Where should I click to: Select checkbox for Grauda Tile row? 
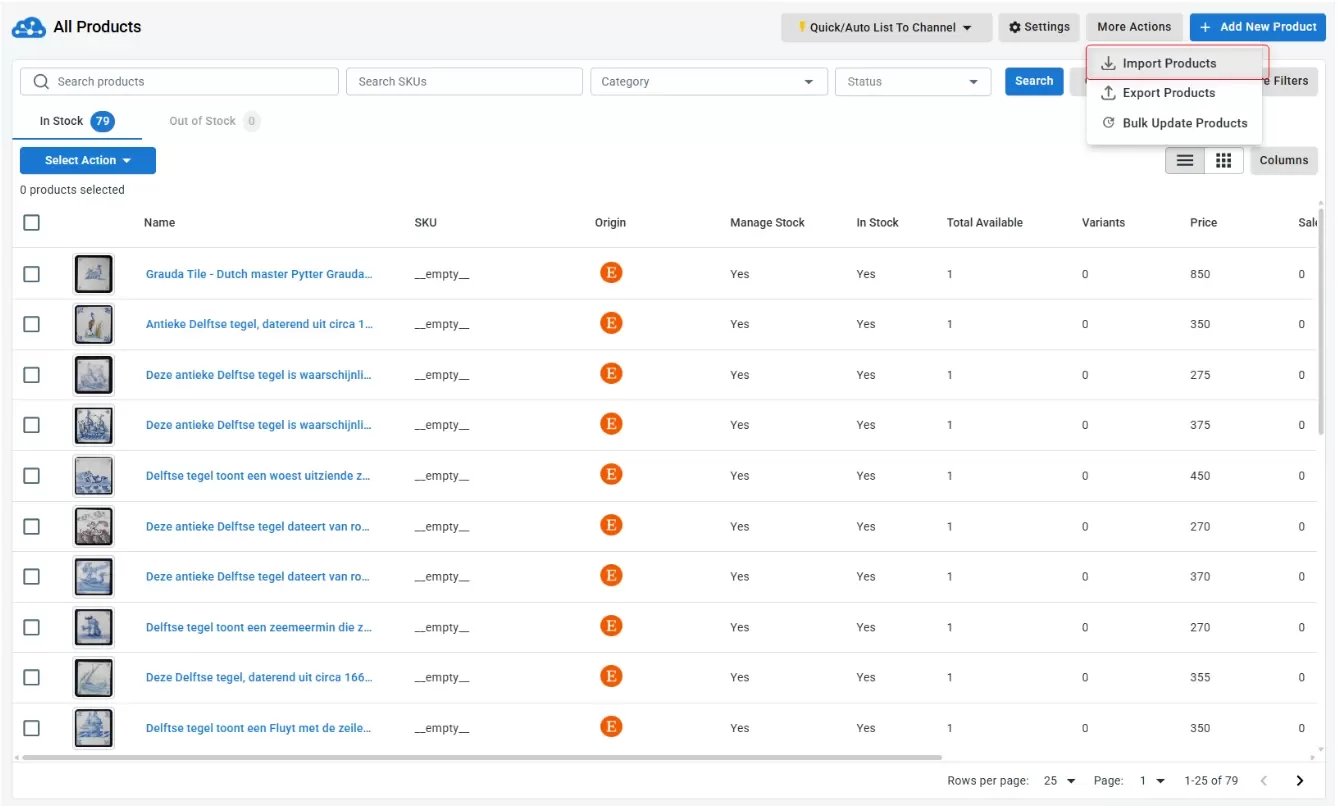(x=32, y=274)
